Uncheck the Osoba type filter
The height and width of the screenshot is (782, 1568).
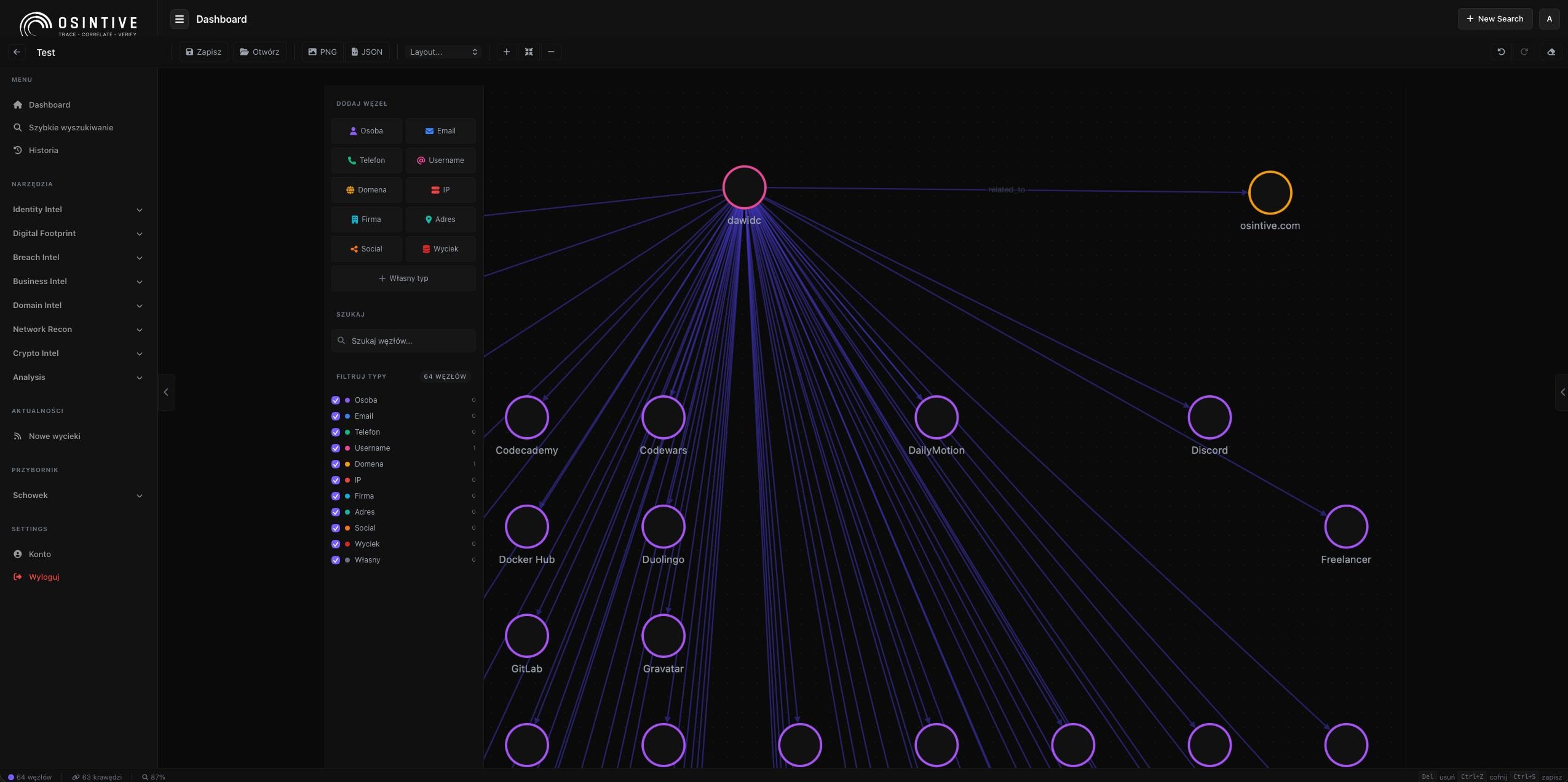[x=336, y=400]
